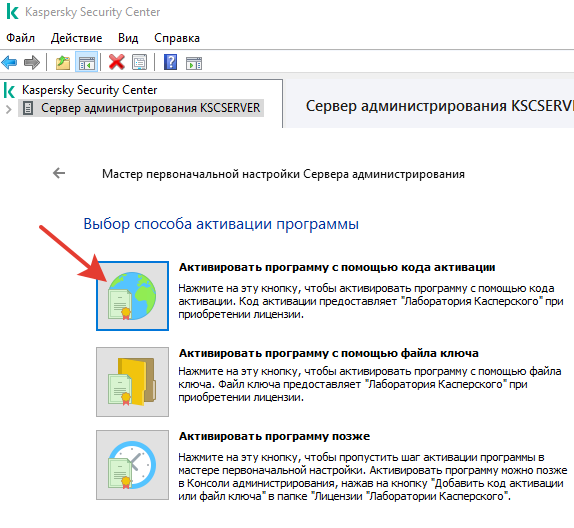Viewport: 574px width, 528px height.
Task: Click the folder Up one level icon
Action: coord(63,63)
